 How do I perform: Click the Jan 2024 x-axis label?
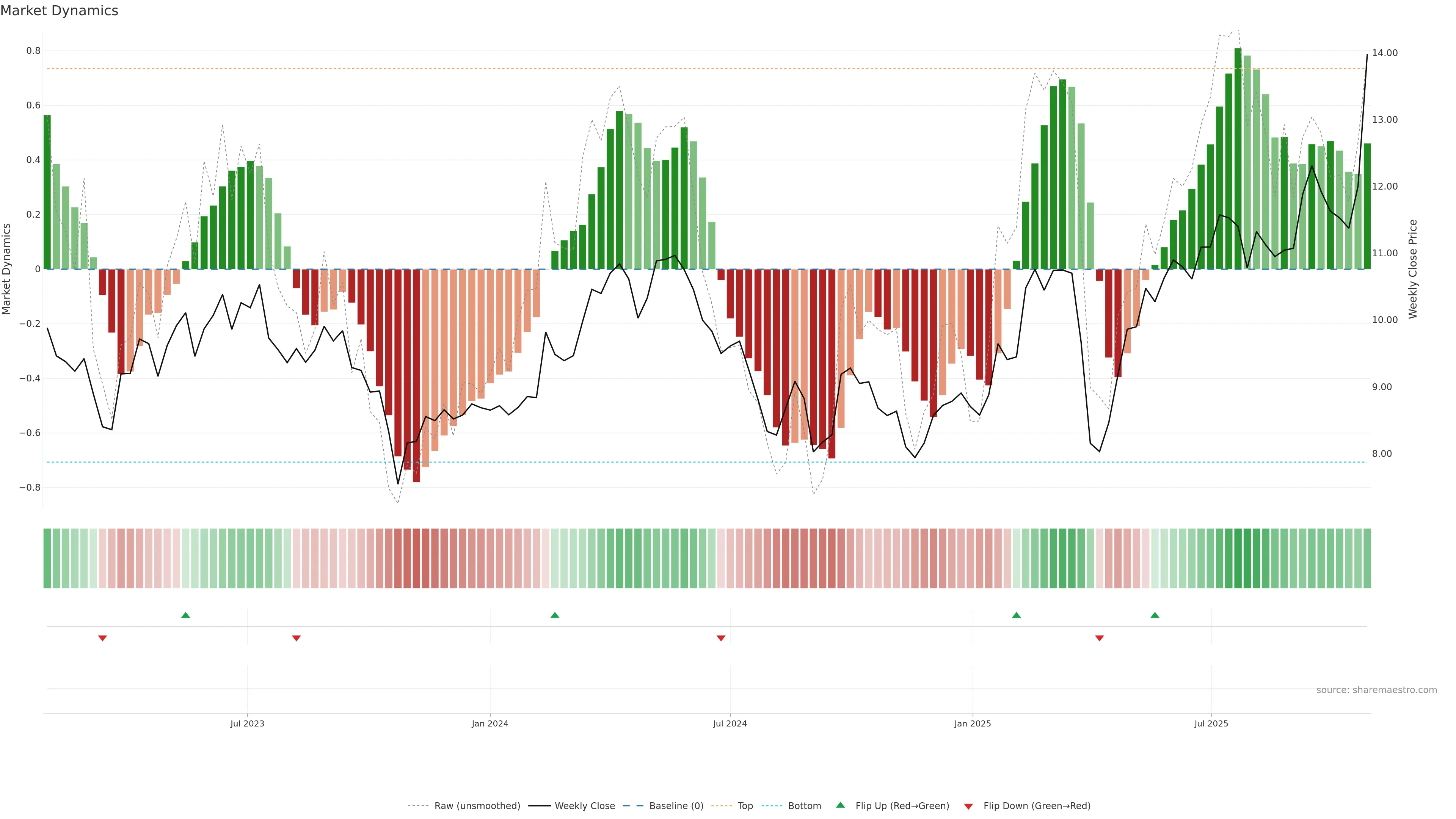click(490, 724)
